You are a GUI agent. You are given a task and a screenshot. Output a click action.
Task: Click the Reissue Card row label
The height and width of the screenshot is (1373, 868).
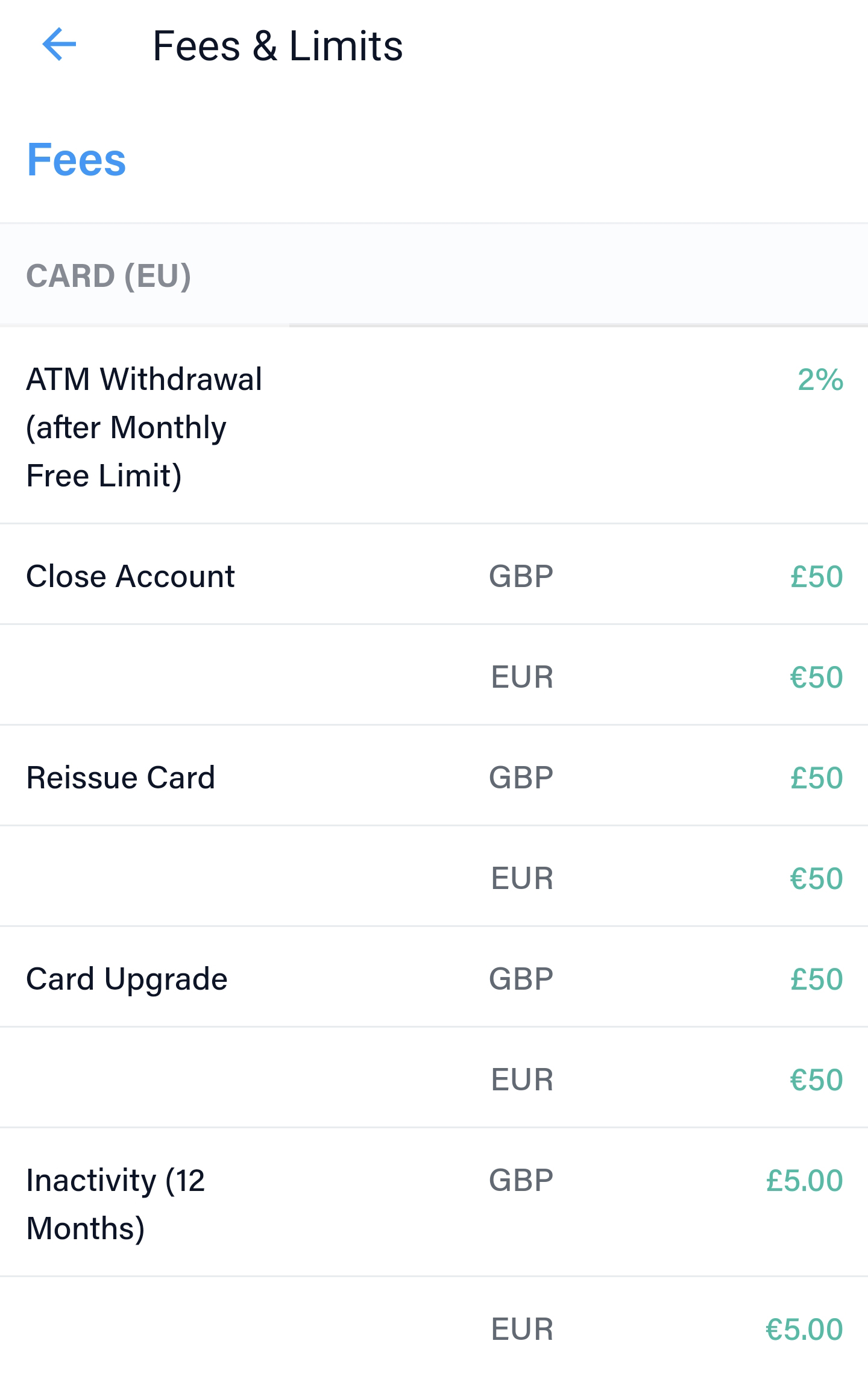click(121, 778)
